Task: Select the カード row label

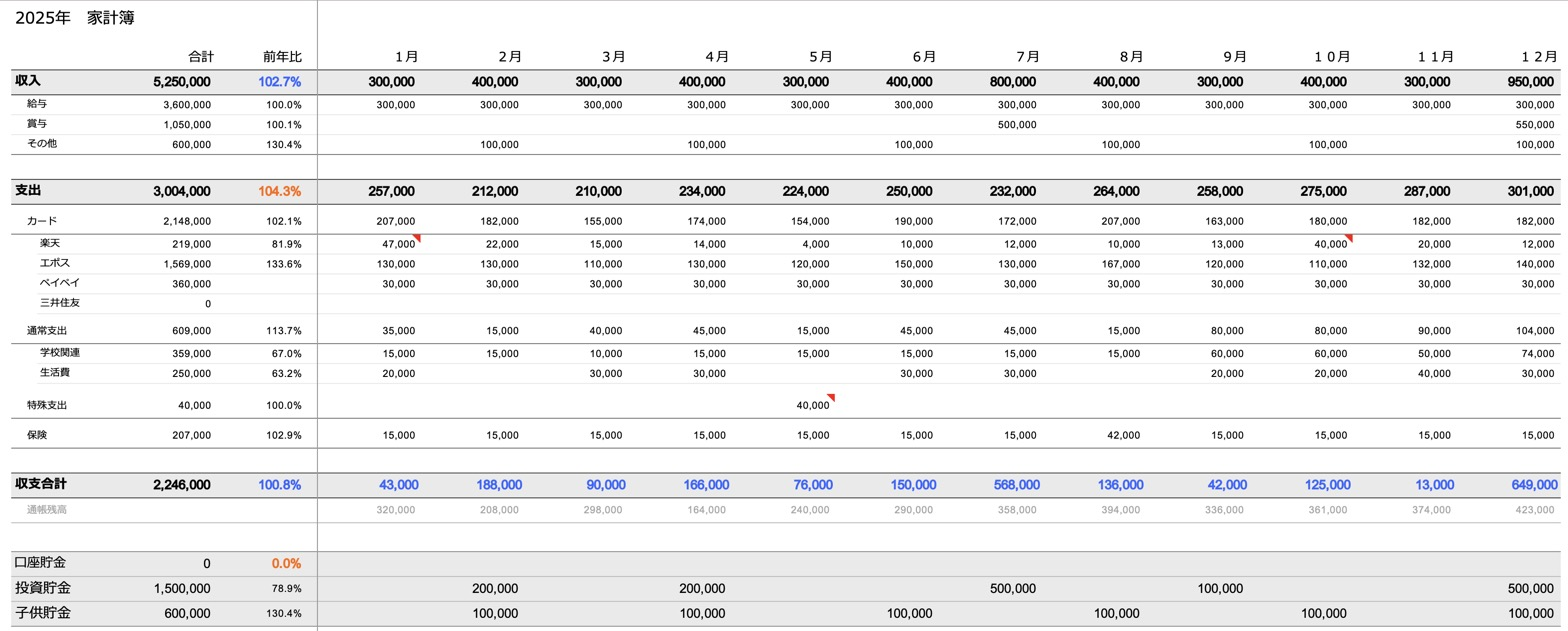Action: click(x=42, y=221)
